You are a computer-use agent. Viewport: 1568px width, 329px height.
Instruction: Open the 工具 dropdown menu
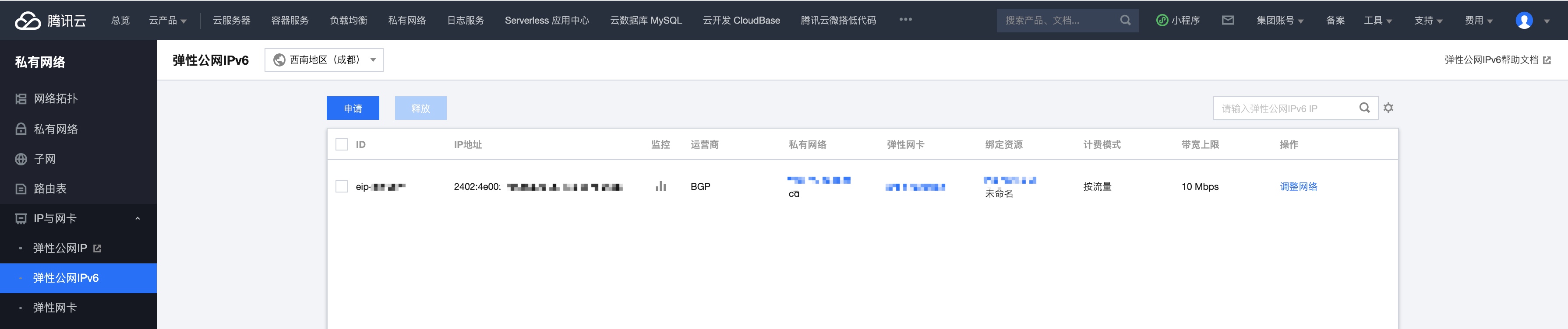(1377, 20)
